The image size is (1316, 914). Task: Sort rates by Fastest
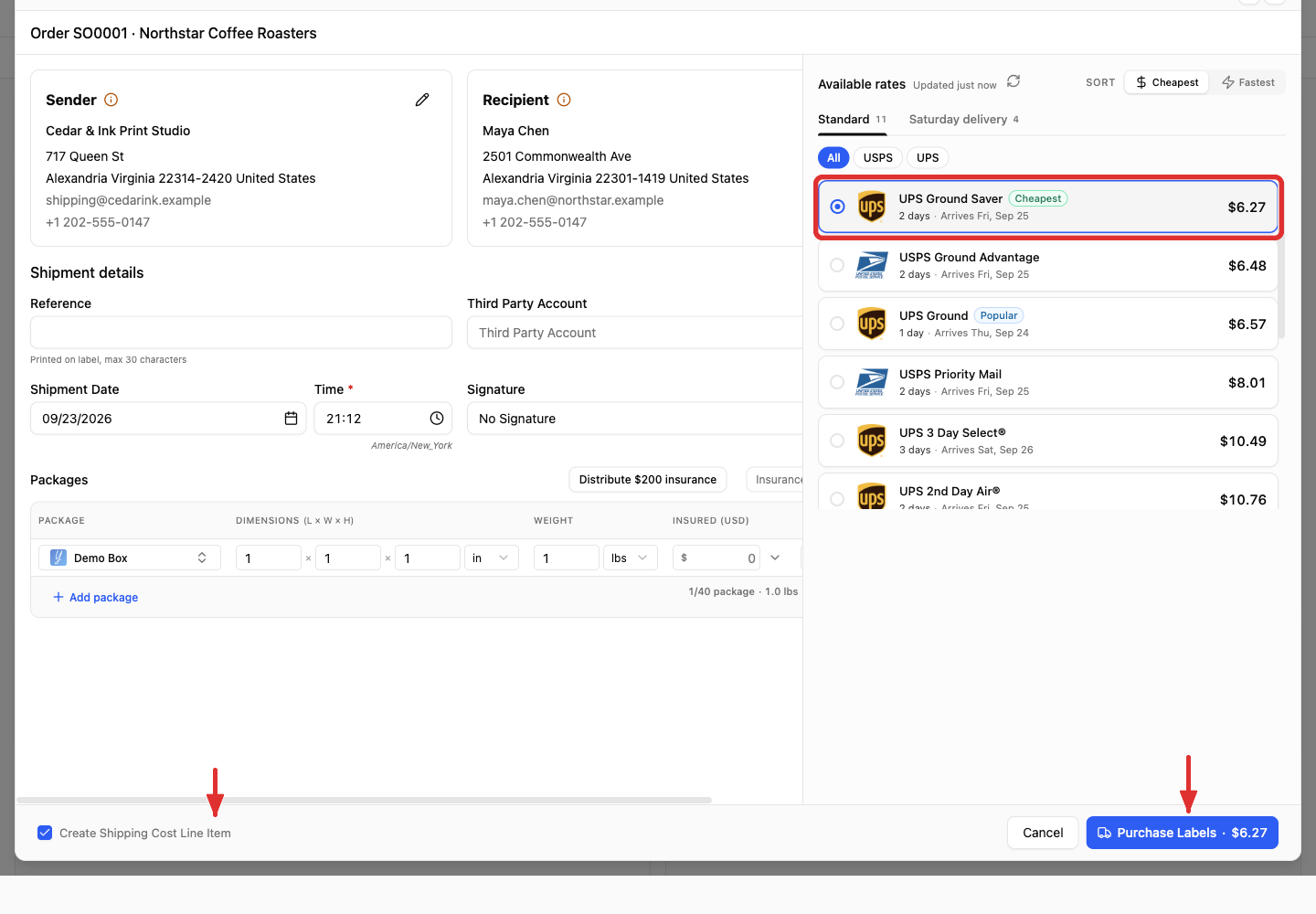(1248, 82)
